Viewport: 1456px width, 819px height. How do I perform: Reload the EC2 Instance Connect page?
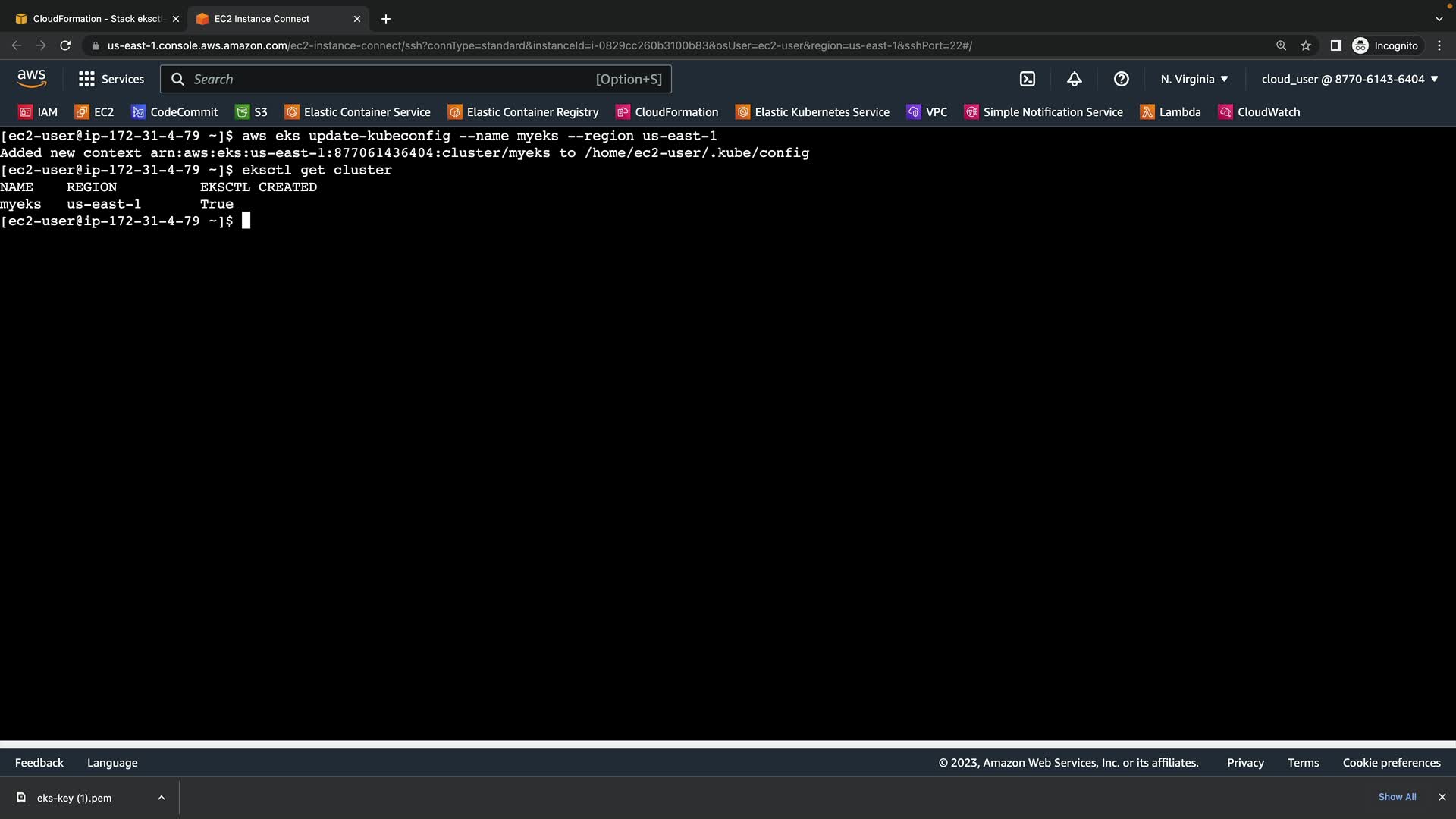coord(65,45)
